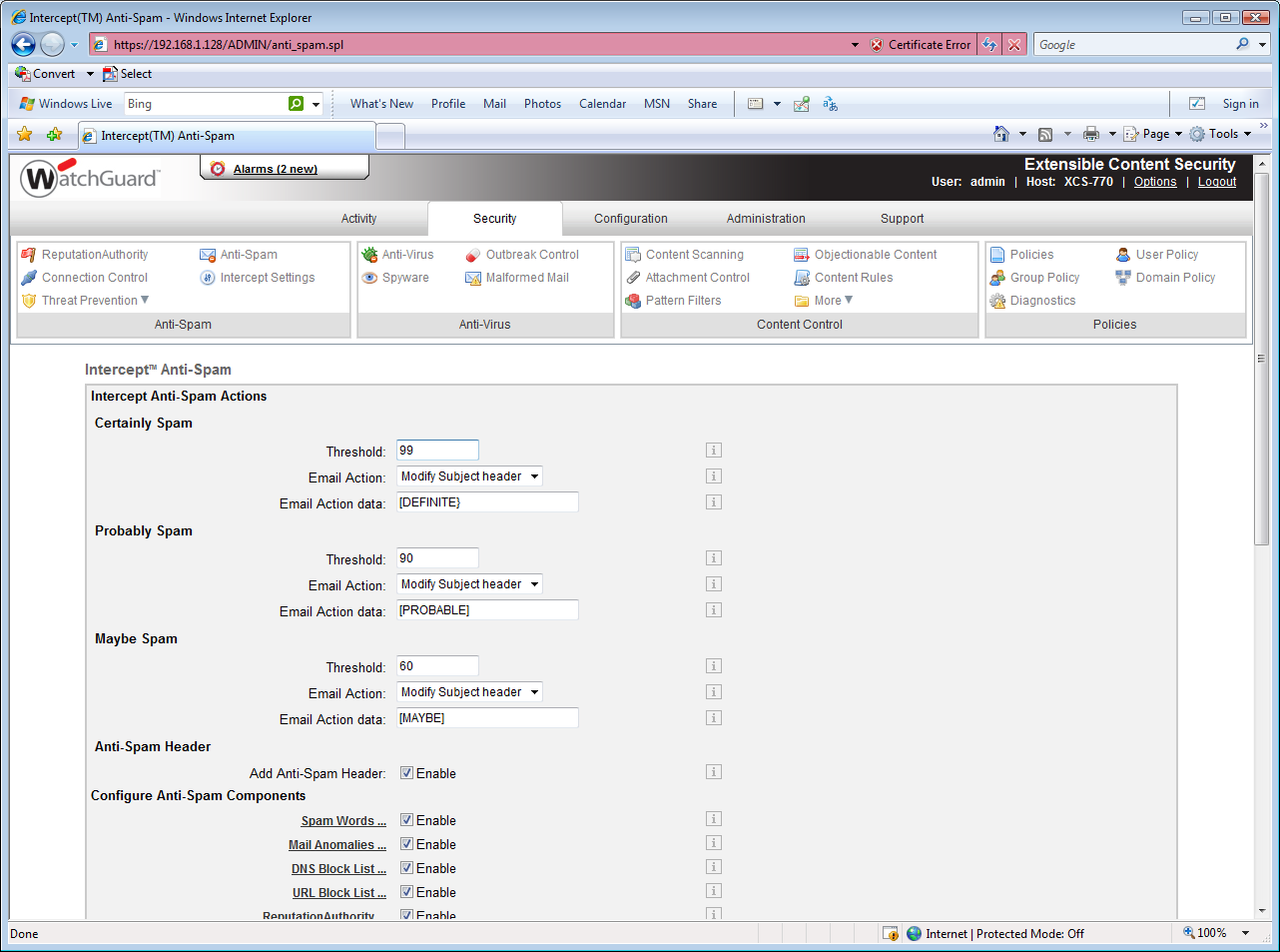Open Probably Spam Email Action dropdown
Image resolution: width=1280 pixels, height=952 pixels.
tap(470, 584)
